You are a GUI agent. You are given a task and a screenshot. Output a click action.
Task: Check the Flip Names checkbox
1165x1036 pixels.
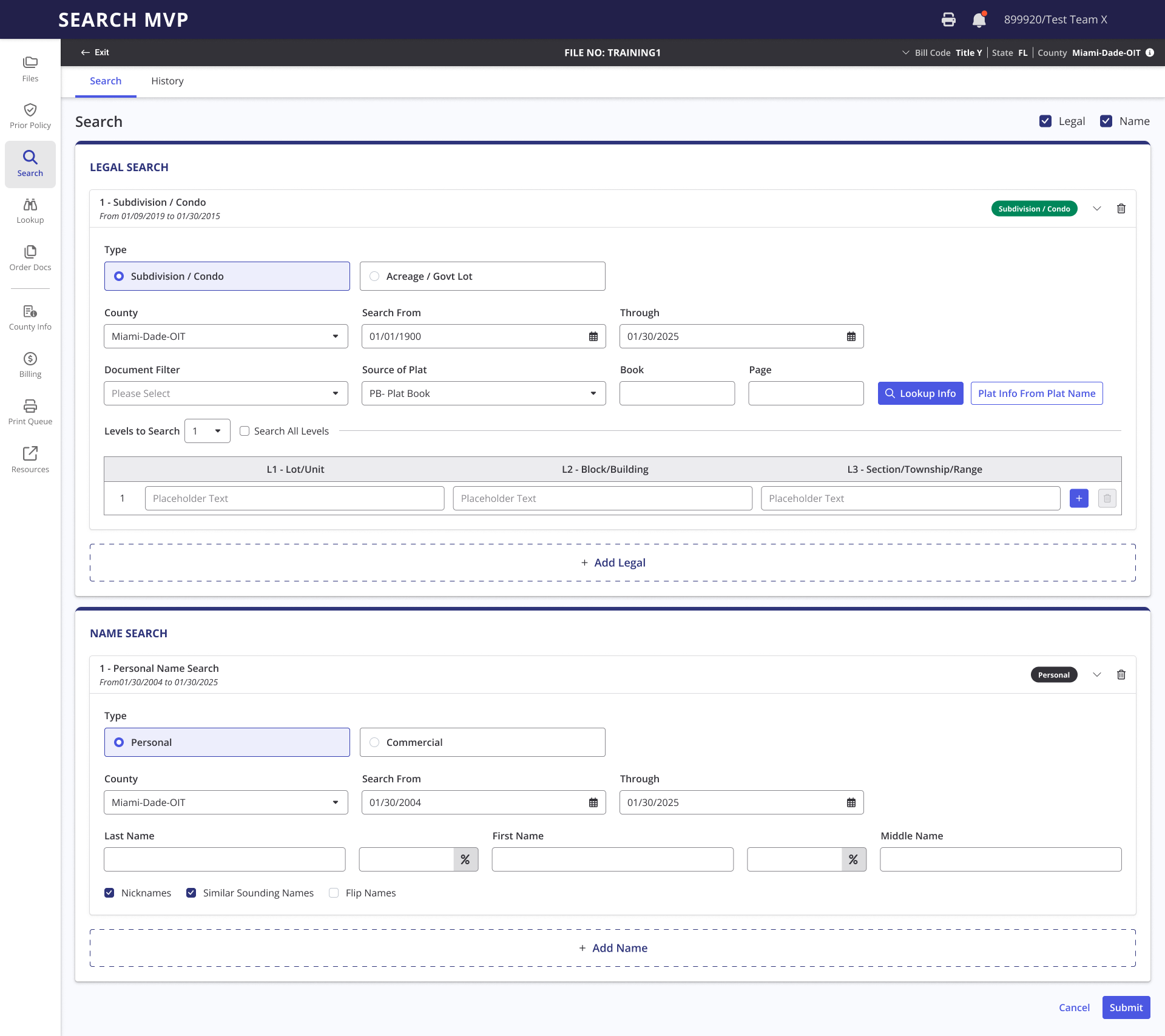pyautogui.click(x=334, y=893)
